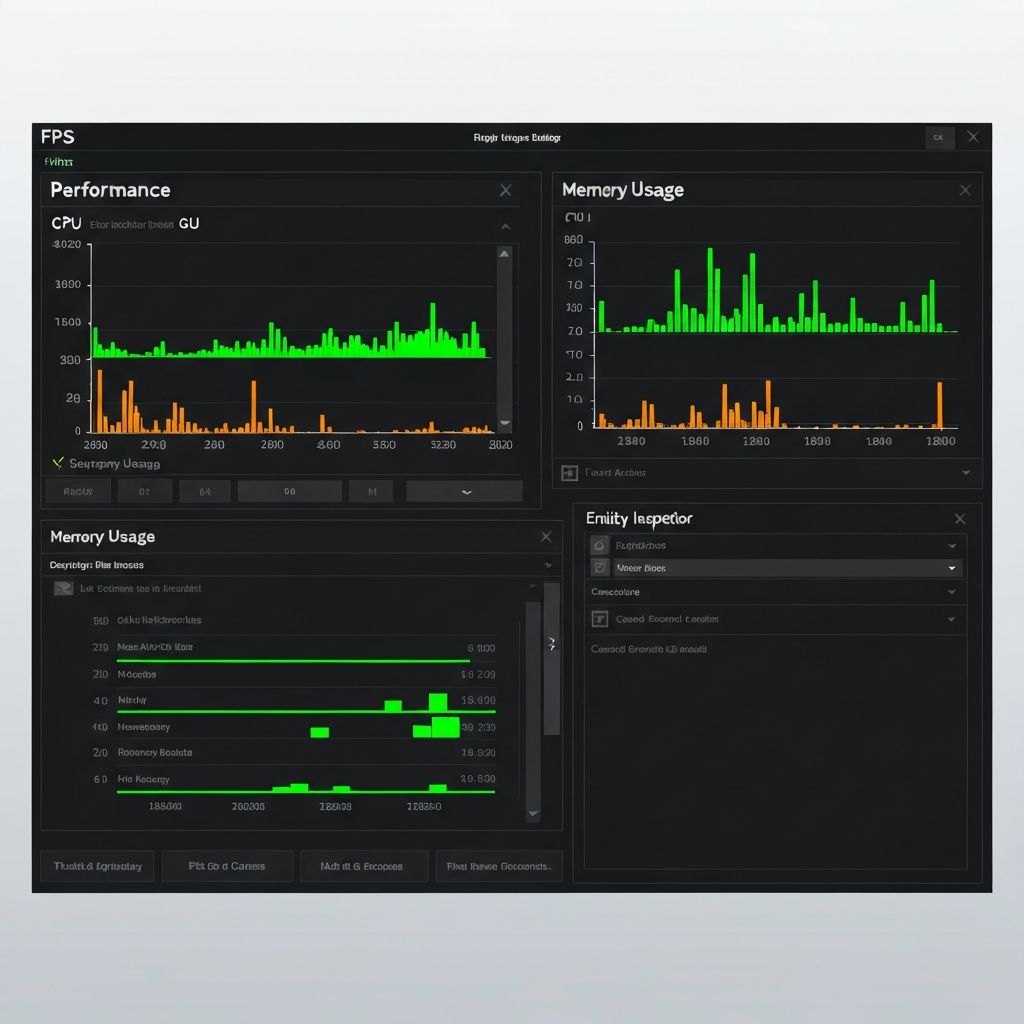Click the first bottom button on the left
The width and height of the screenshot is (1024, 1024).
(x=98, y=866)
